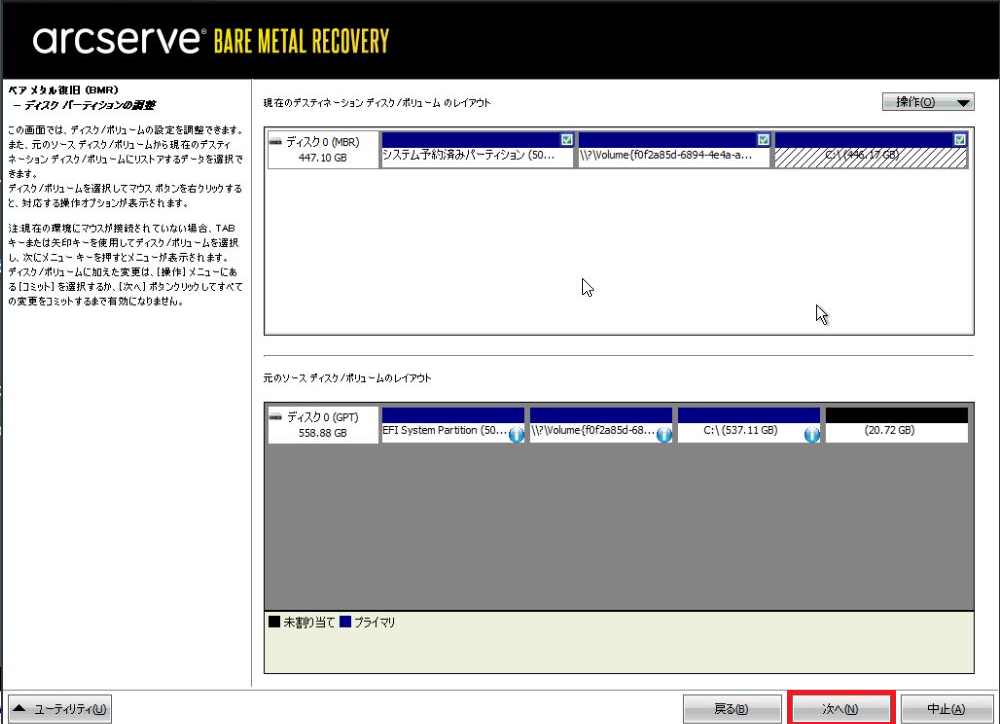Select source EFI System Partition block

[445, 431]
